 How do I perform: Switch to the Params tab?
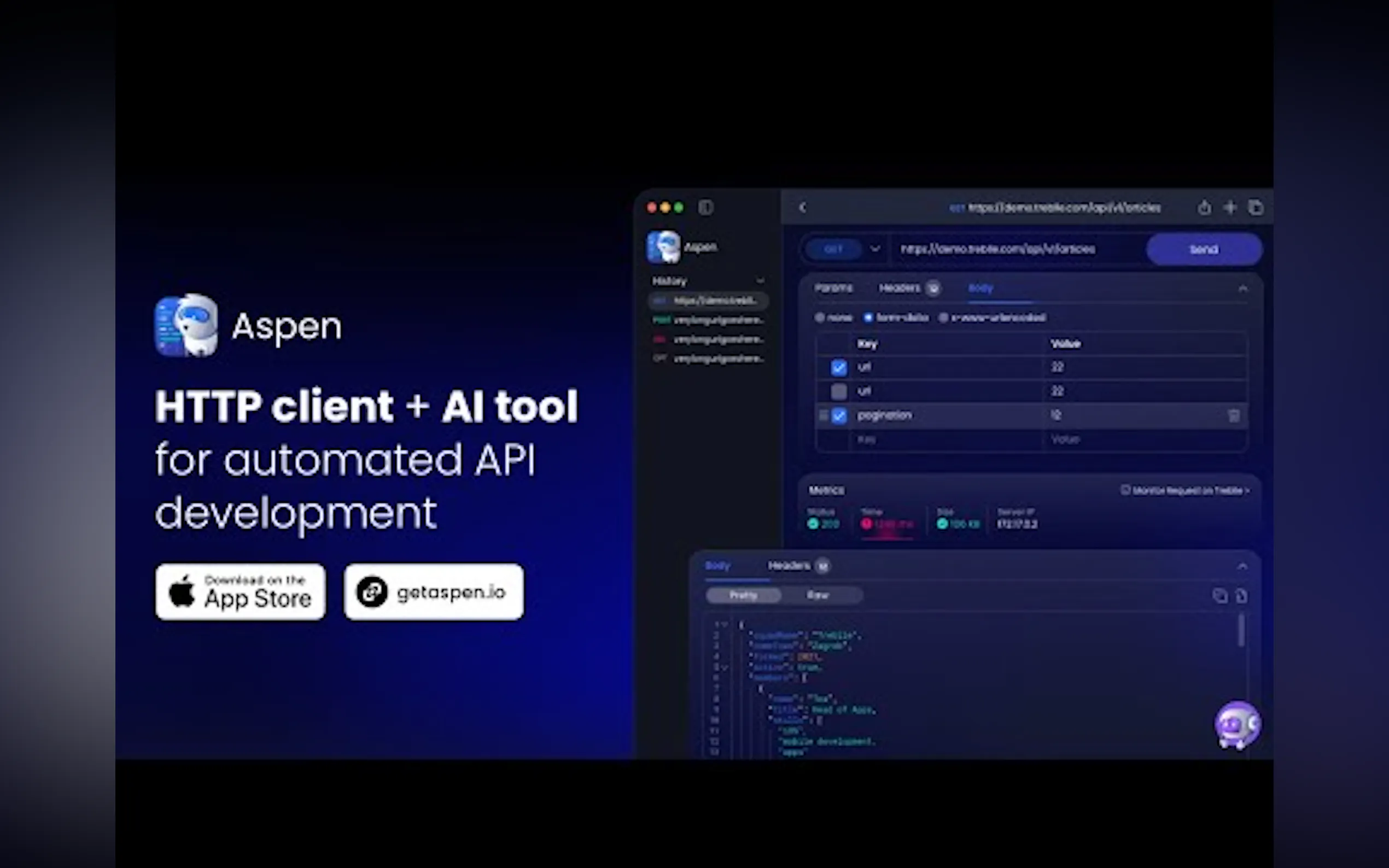pyautogui.click(x=833, y=288)
